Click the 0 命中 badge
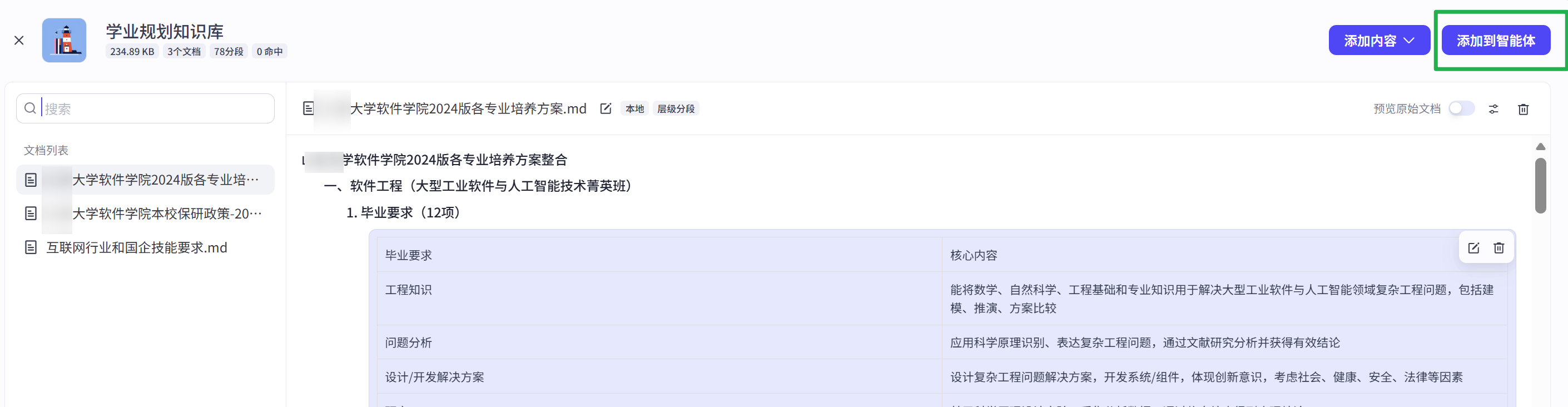This screenshot has height=407, width=1568. pyautogui.click(x=269, y=52)
